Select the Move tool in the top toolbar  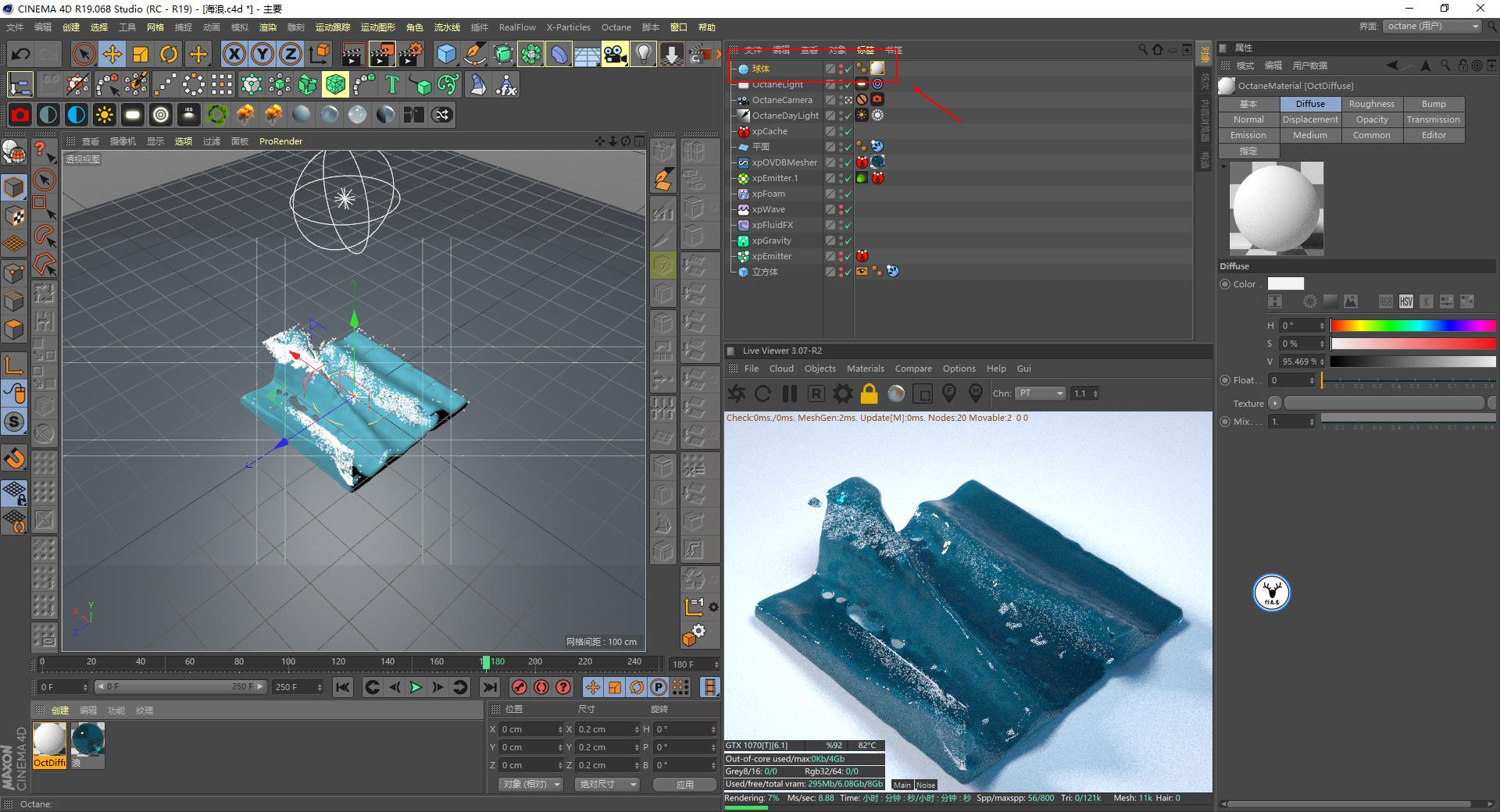pyautogui.click(x=112, y=54)
